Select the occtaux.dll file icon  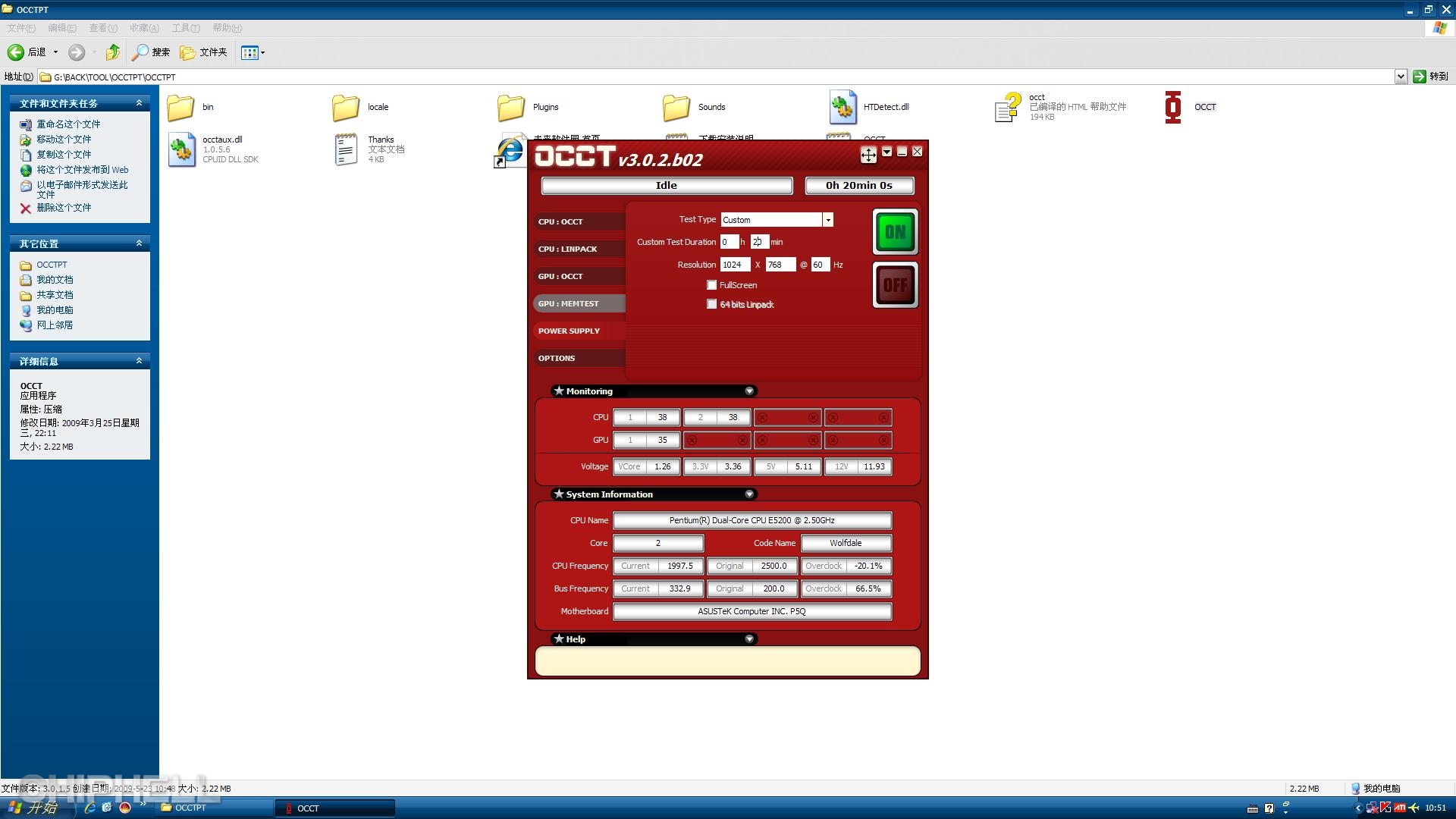point(181,149)
